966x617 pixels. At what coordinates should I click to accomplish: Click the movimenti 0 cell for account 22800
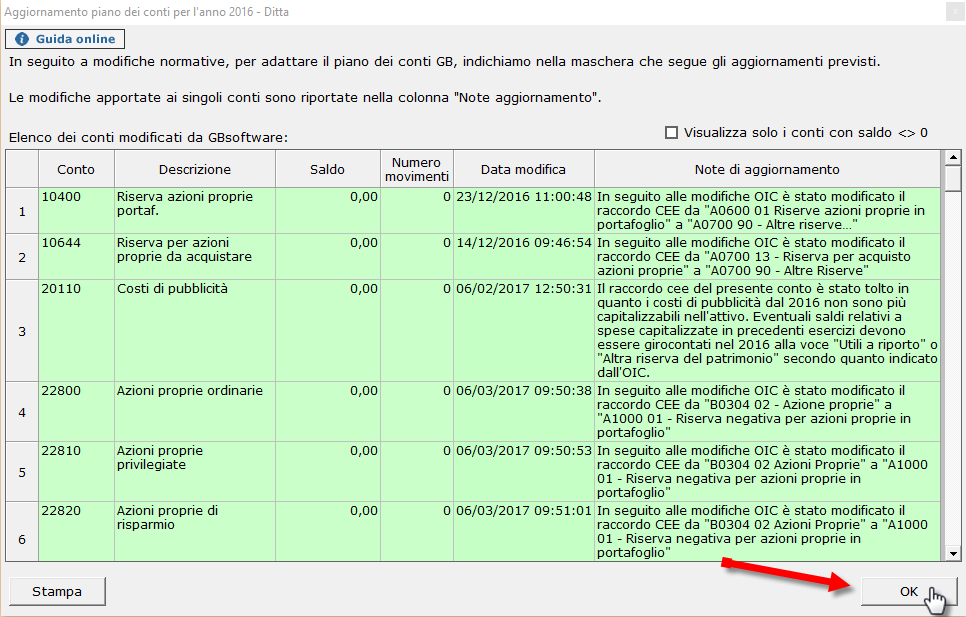417,411
